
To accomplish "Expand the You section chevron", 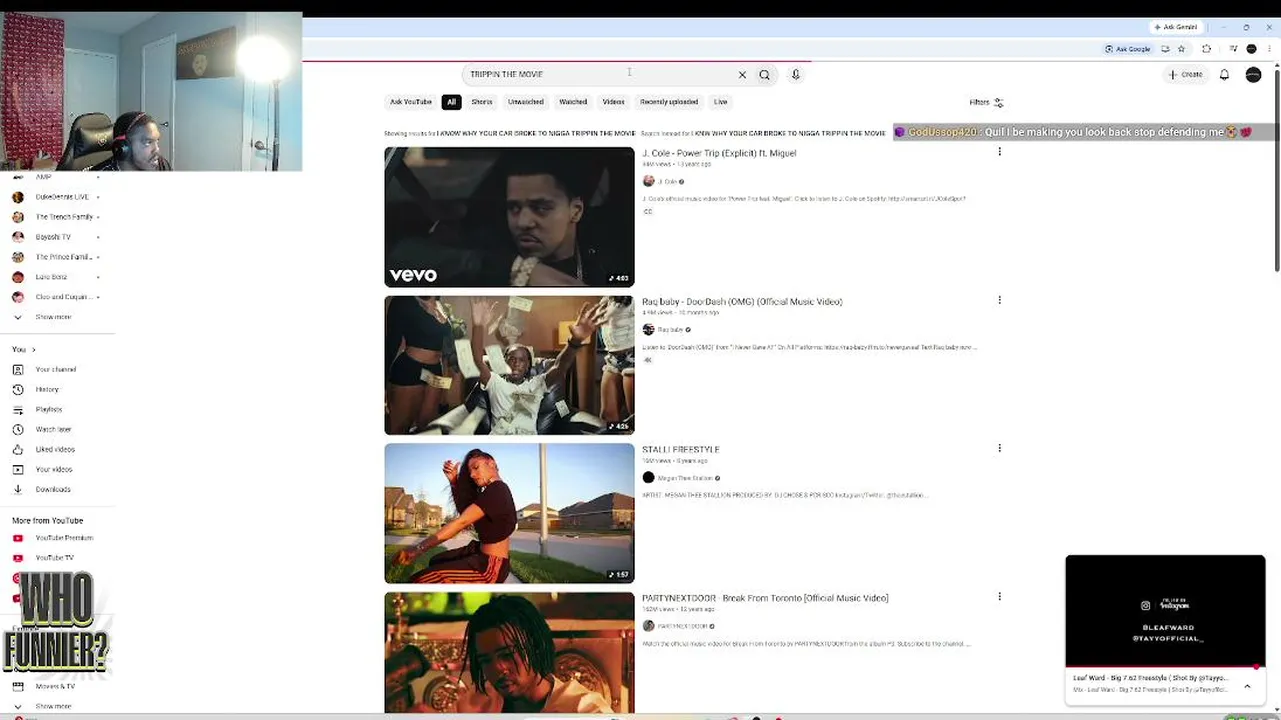I will 33,350.
